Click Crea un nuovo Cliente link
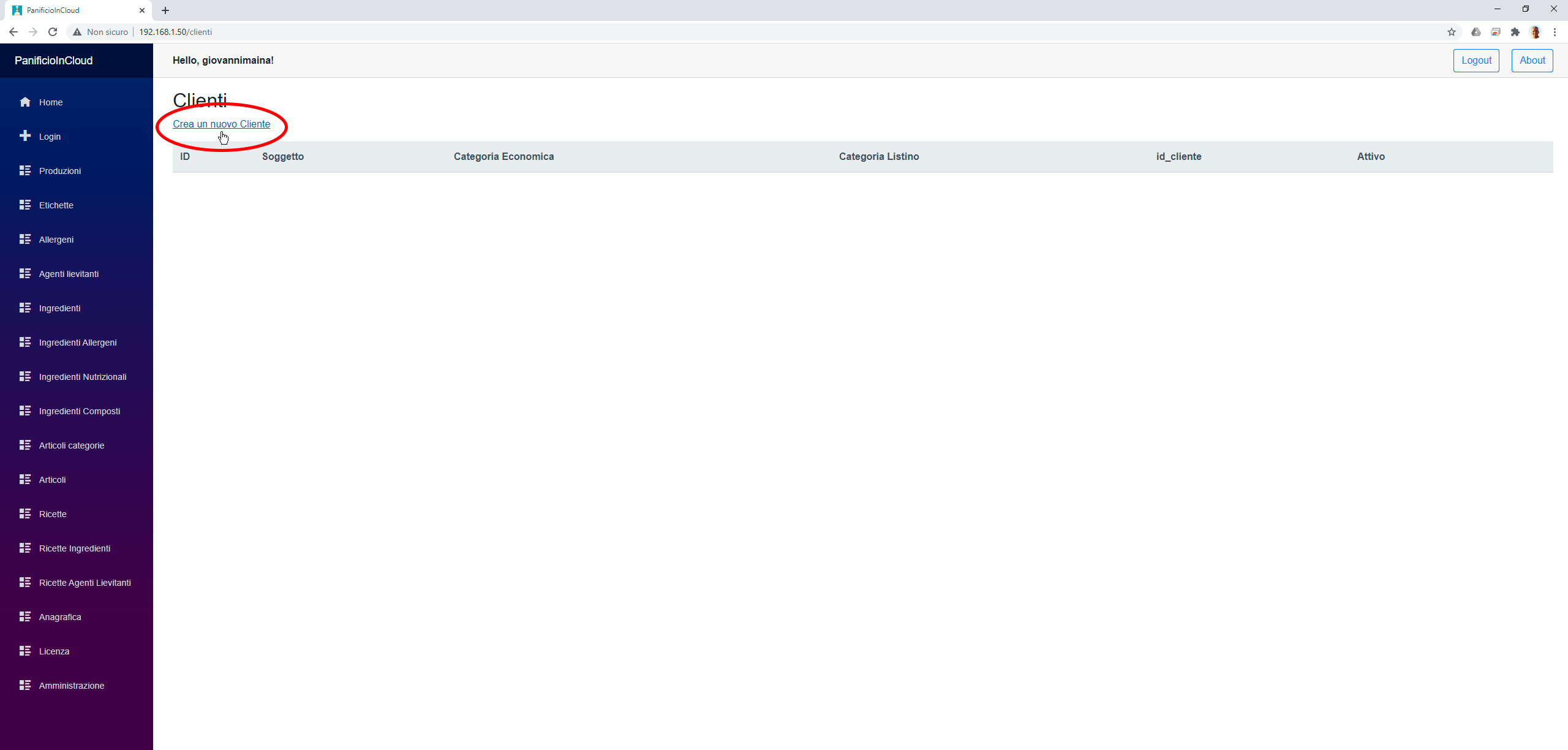This screenshot has width=1568, height=750. [x=221, y=123]
